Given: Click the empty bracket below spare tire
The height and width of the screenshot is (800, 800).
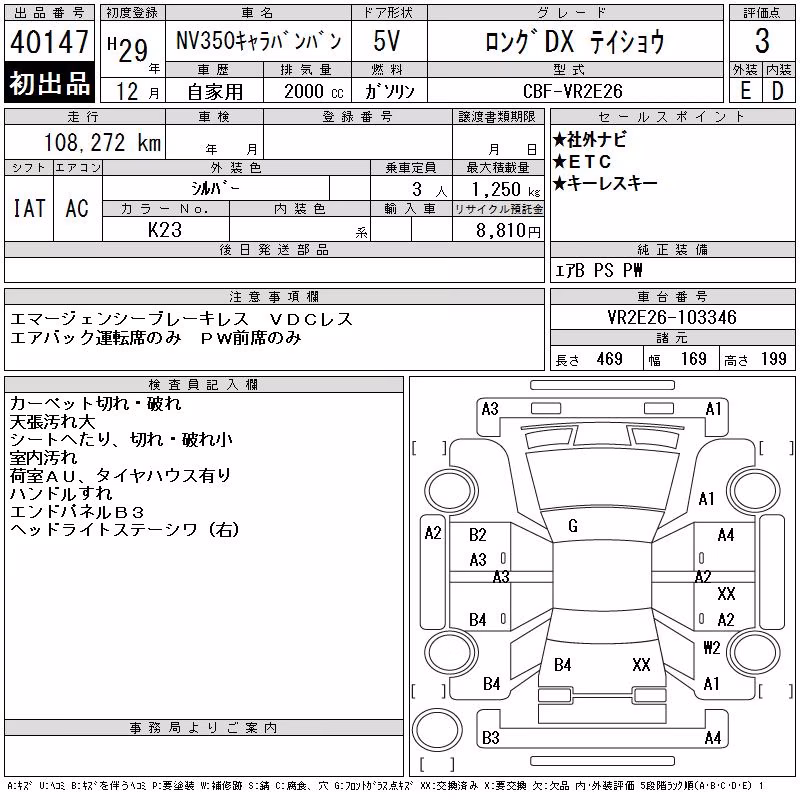Looking at the screenshot, I should [437, 764].
